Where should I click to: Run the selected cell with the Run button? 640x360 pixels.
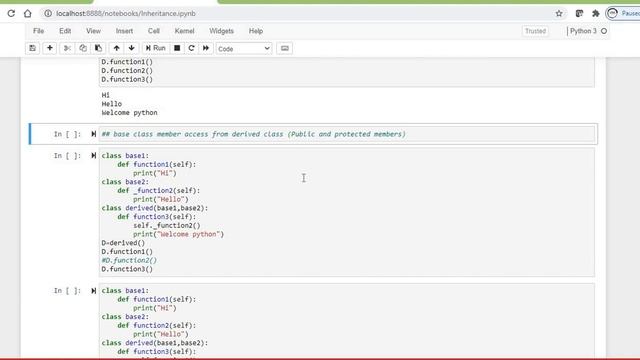pyautogui.click(x=156, y=48)
